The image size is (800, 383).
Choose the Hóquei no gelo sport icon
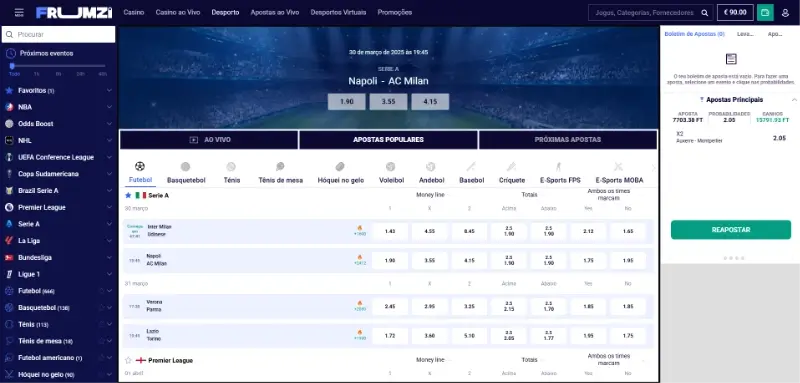pyautogui.click(x=340, y=167)
